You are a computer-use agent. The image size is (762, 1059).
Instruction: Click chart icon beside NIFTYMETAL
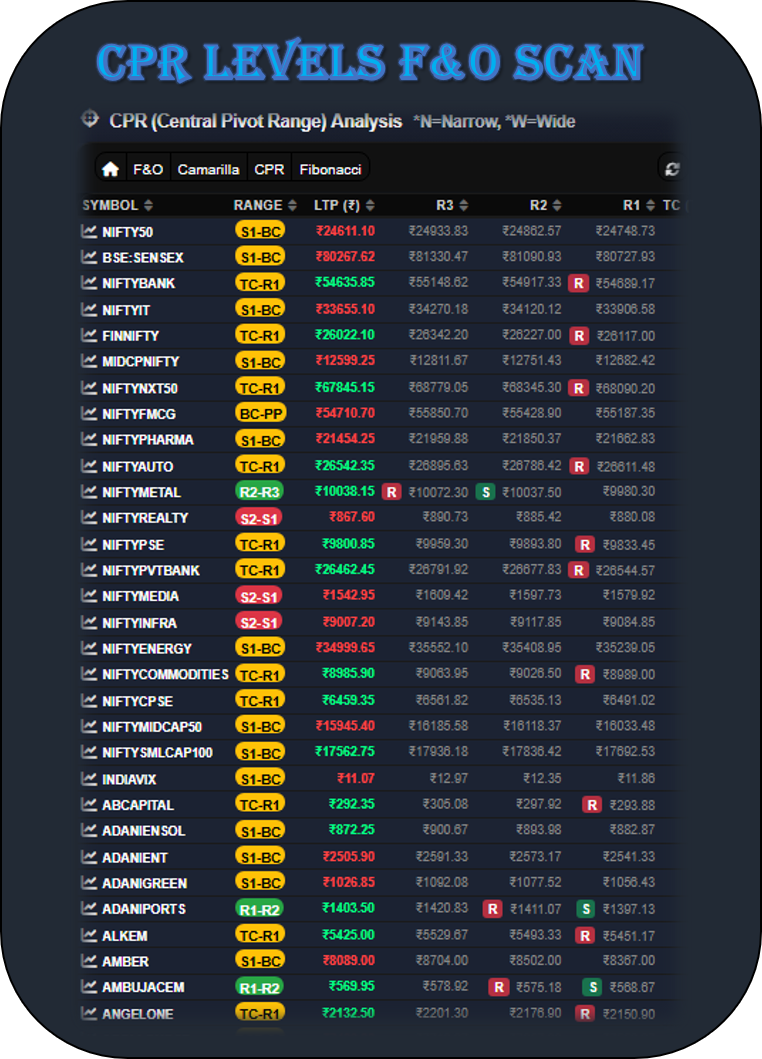click(x=89, y=492)
